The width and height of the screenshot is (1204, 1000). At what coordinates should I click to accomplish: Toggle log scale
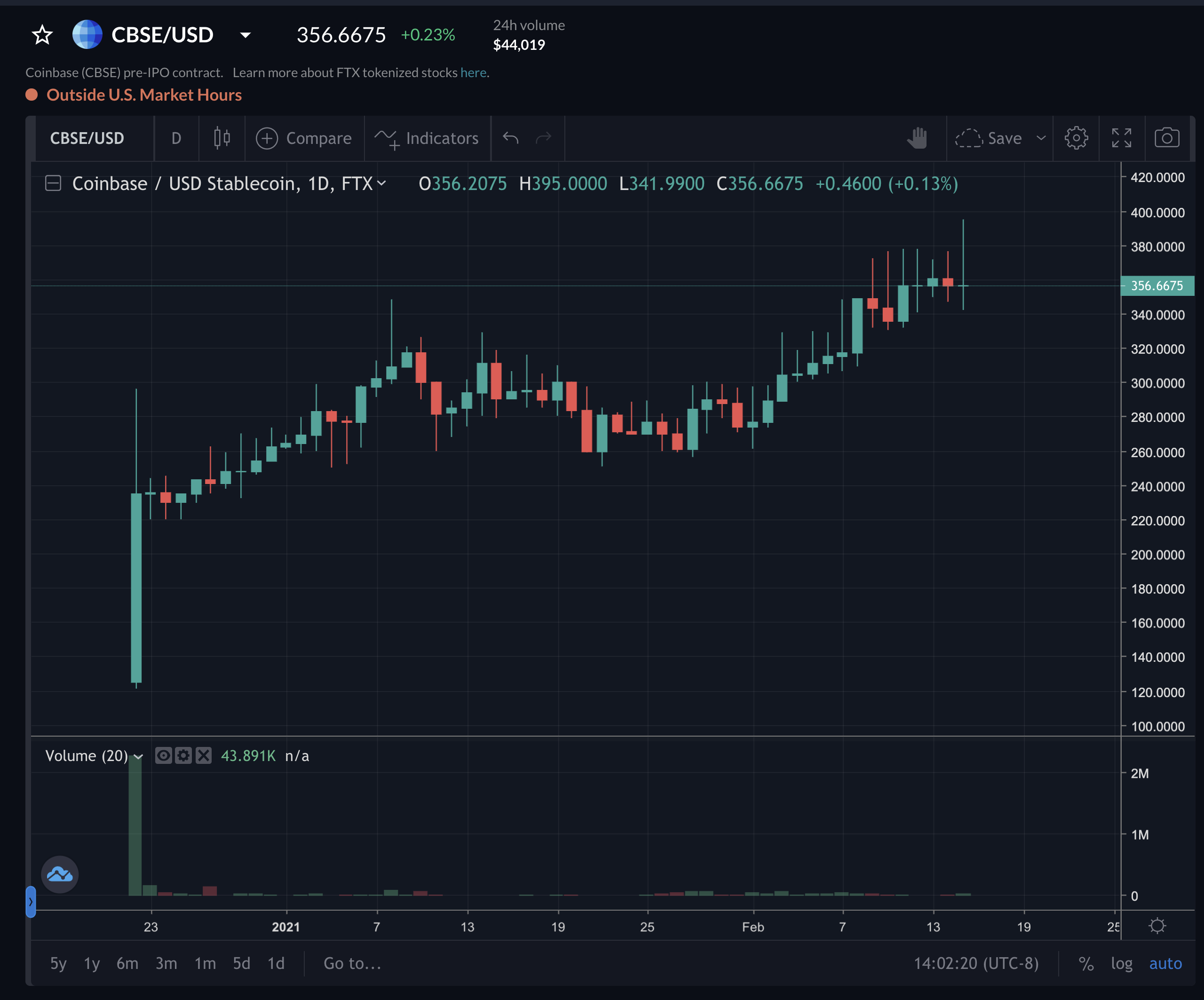pyautogui.click(x=1121, y=963)
